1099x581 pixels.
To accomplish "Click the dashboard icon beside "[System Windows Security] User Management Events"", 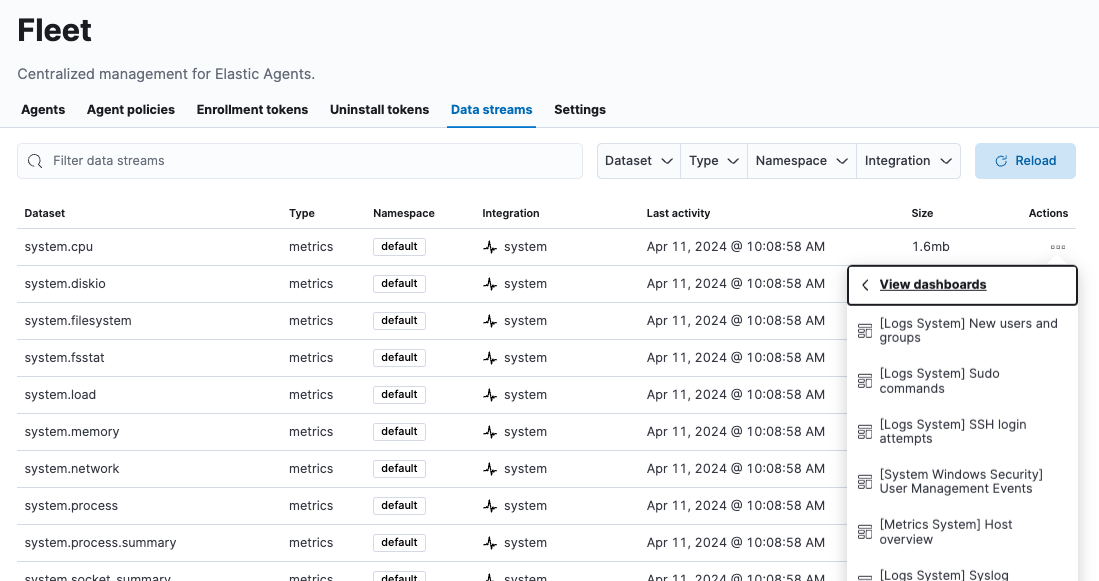I will (864, 481).
